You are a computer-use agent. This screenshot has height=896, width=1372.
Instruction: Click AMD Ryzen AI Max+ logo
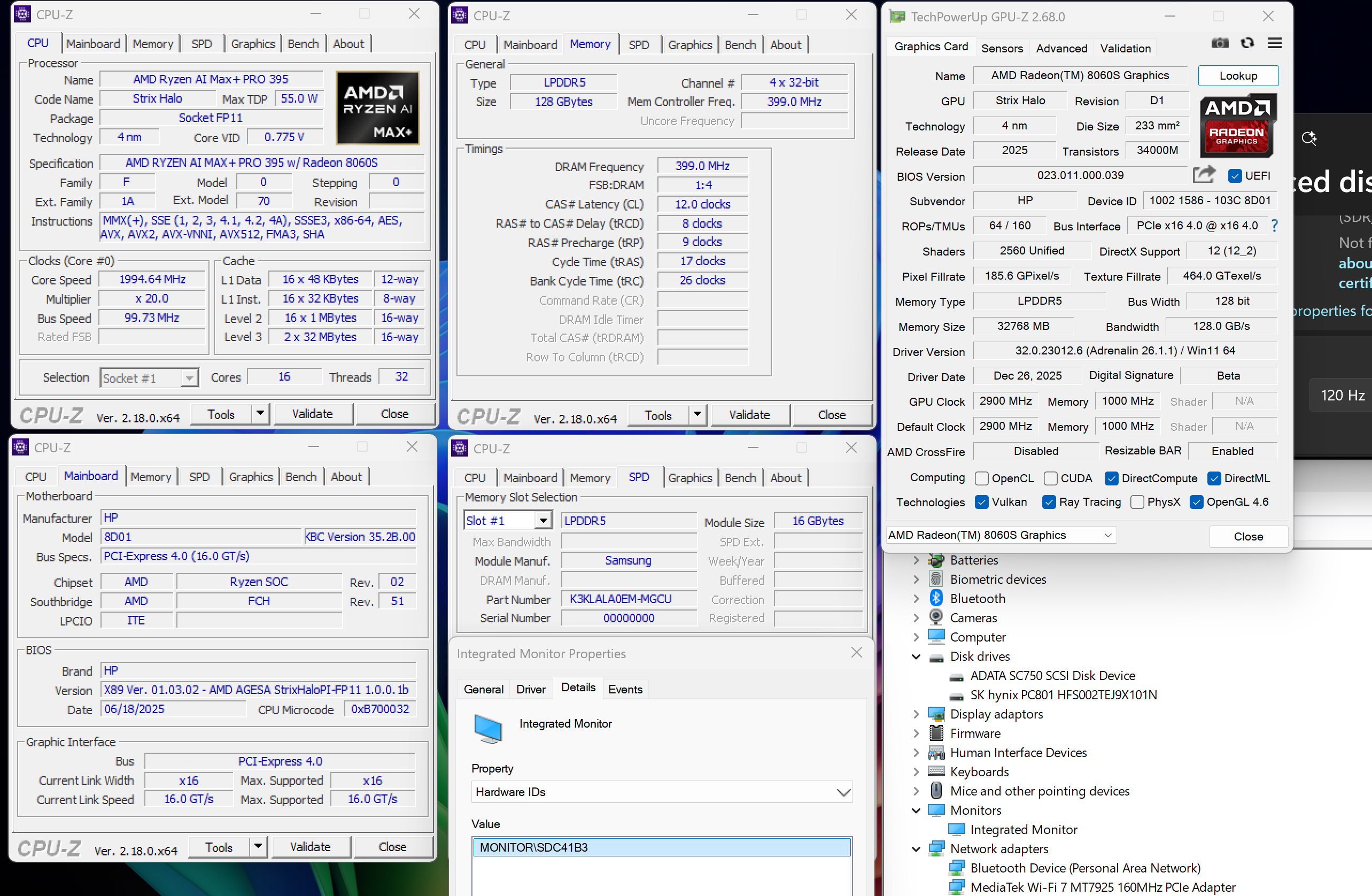coord(377,108)
